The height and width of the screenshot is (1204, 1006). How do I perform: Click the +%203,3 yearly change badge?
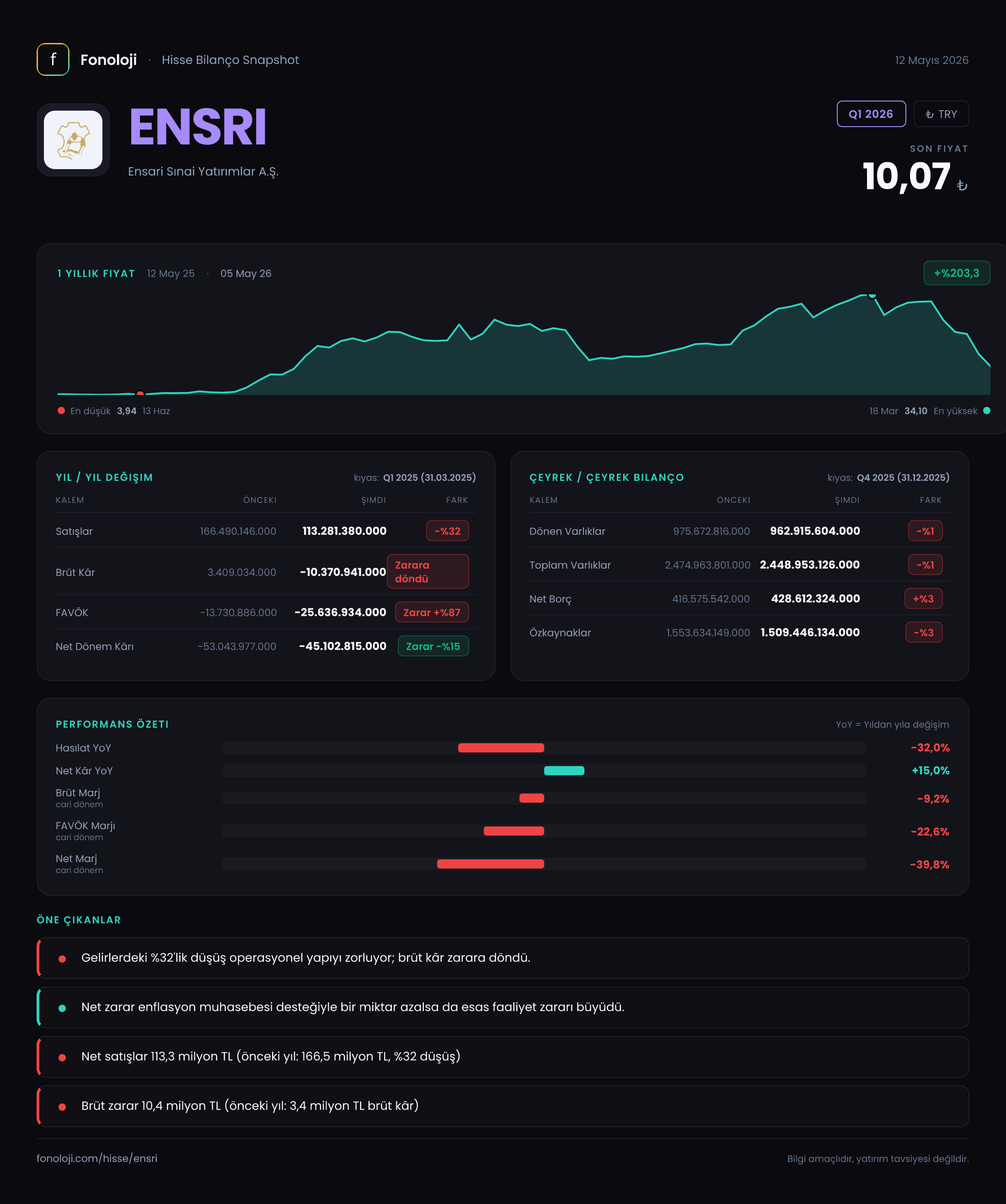(956, 273)
